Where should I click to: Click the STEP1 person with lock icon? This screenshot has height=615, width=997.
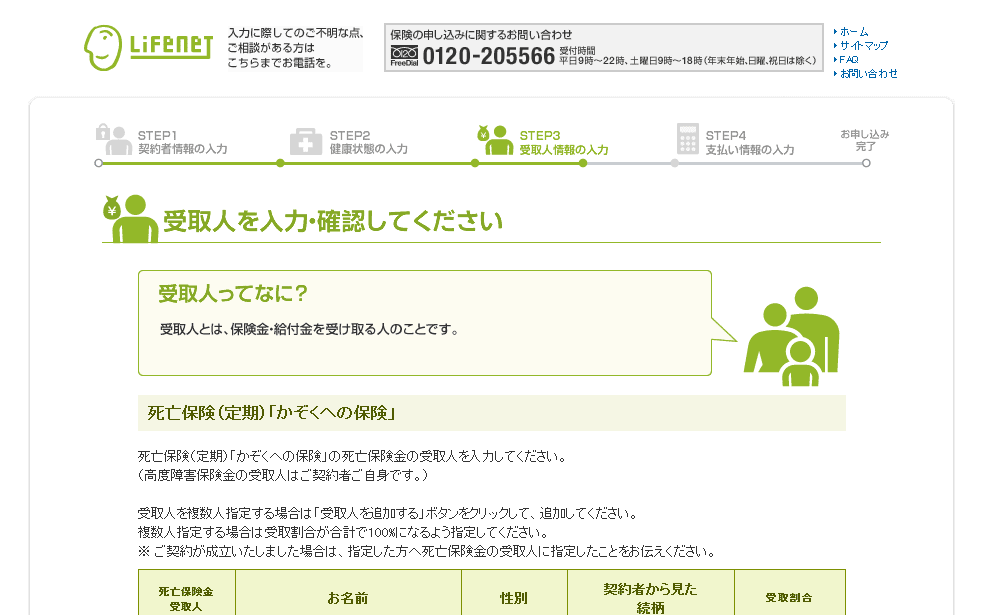[x=113, y=140]
